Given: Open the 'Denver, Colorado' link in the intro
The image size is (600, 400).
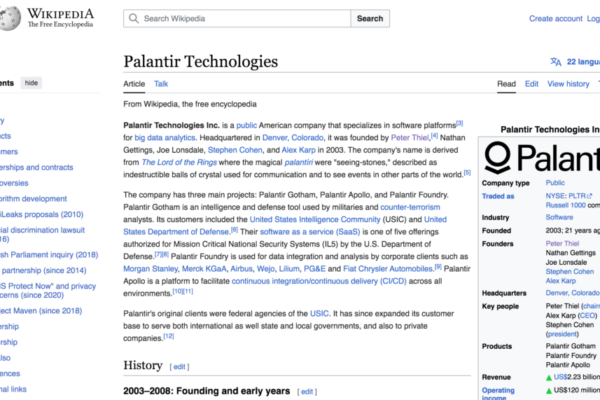Looking at the screenshot, I should (x=293, y=138).
